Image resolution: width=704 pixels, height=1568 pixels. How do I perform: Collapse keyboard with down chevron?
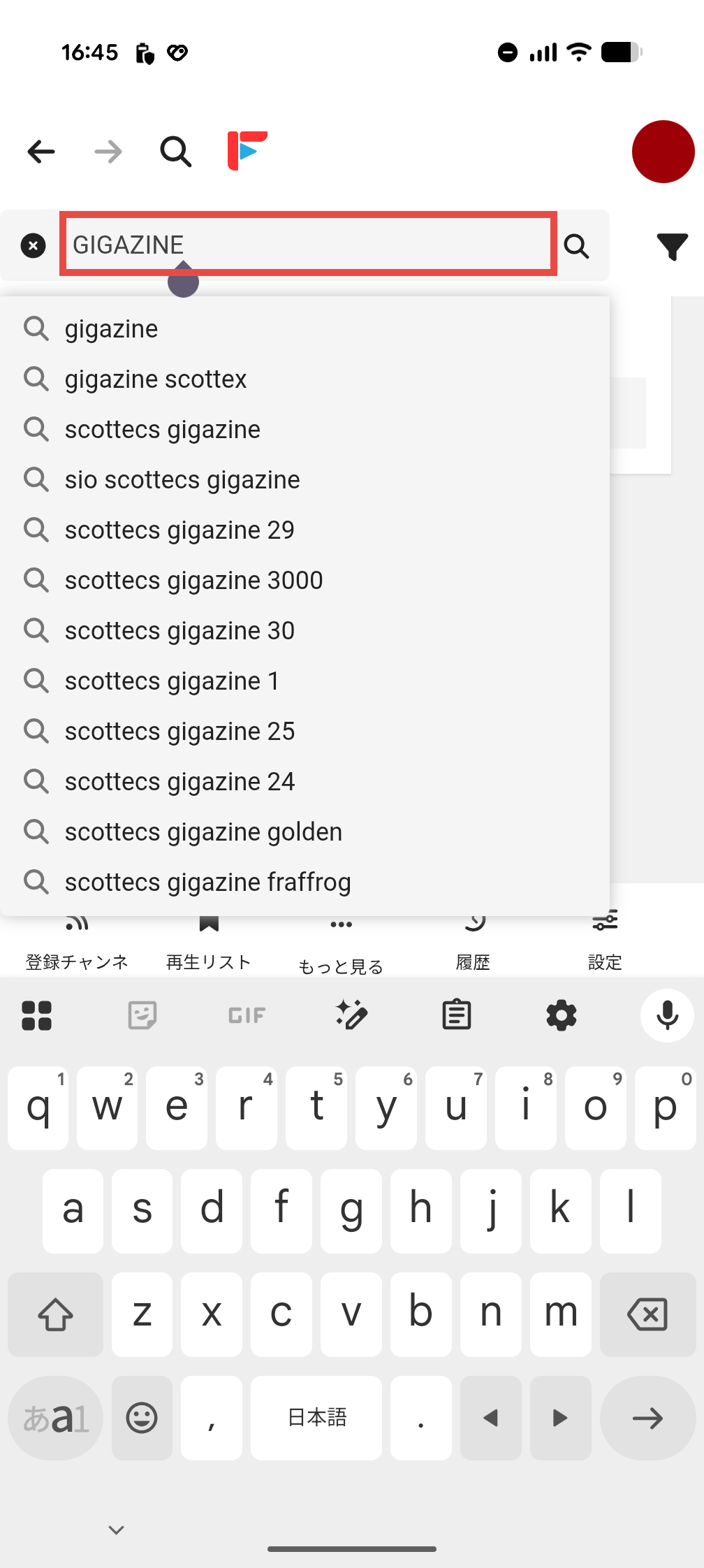117,1530
